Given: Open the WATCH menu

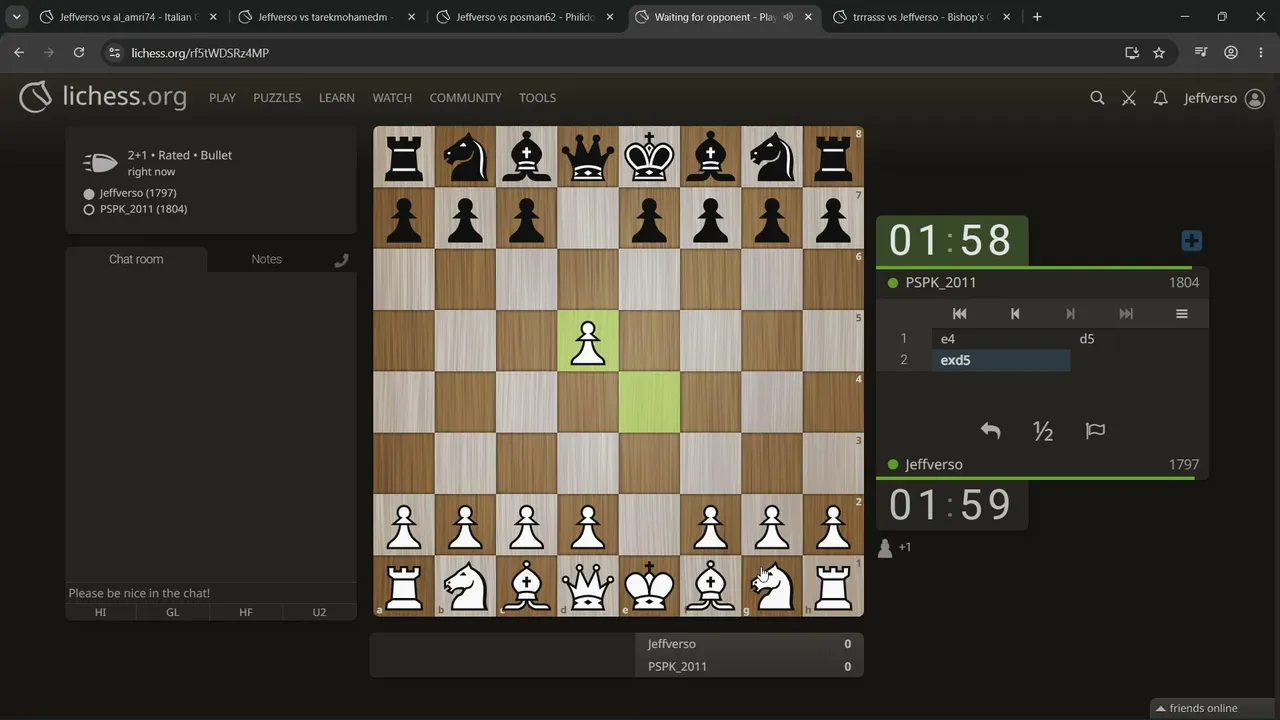Looking at the screenshot, I should 392,98.
